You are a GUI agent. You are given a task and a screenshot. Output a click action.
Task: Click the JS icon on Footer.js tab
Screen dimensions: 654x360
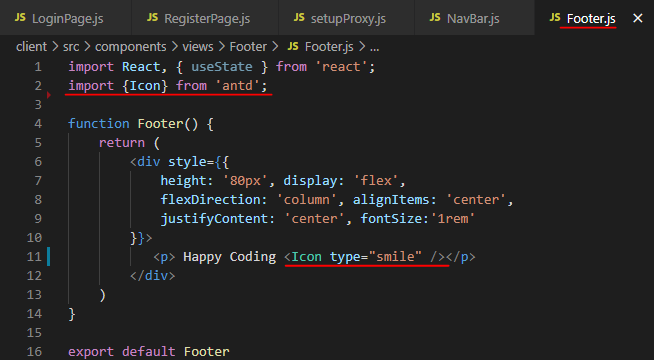[x=555, y=18]
